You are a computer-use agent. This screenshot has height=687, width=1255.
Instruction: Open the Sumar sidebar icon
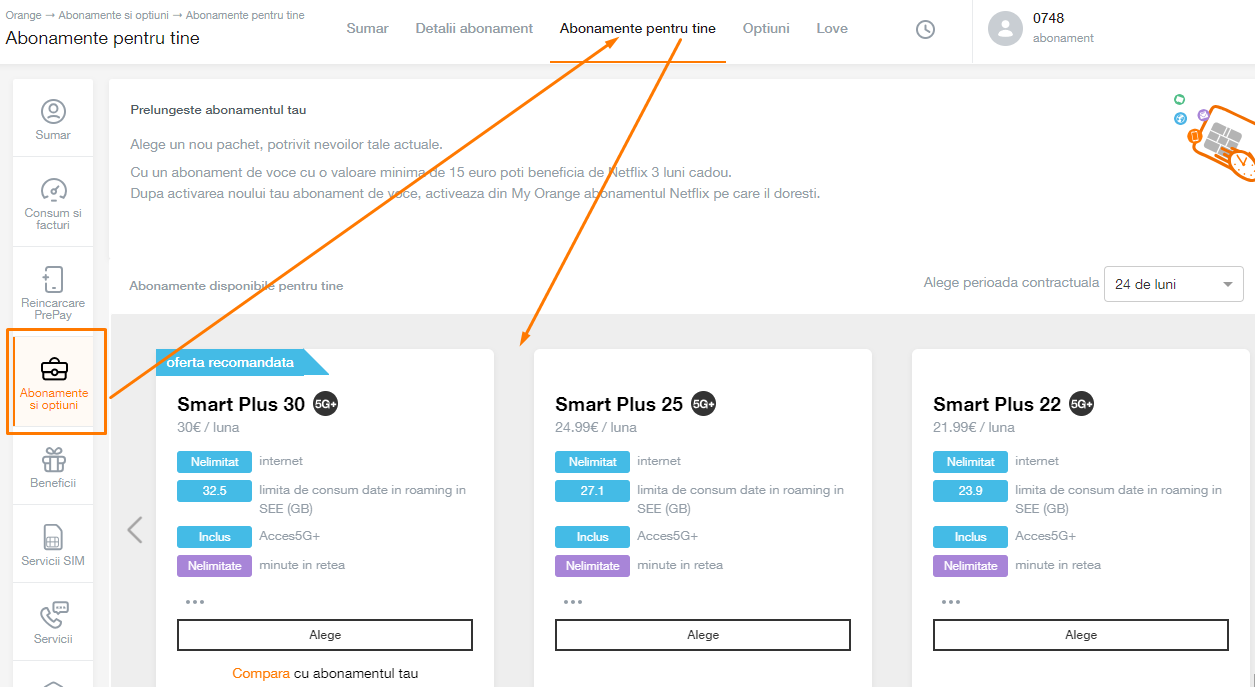coord(53,111)
